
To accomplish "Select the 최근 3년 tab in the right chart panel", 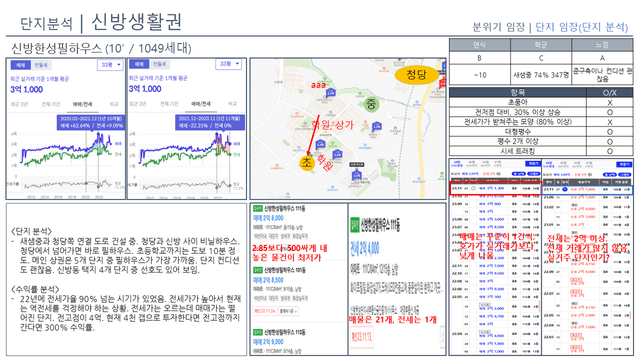I will pyautogui.click(x=138, y=104).
